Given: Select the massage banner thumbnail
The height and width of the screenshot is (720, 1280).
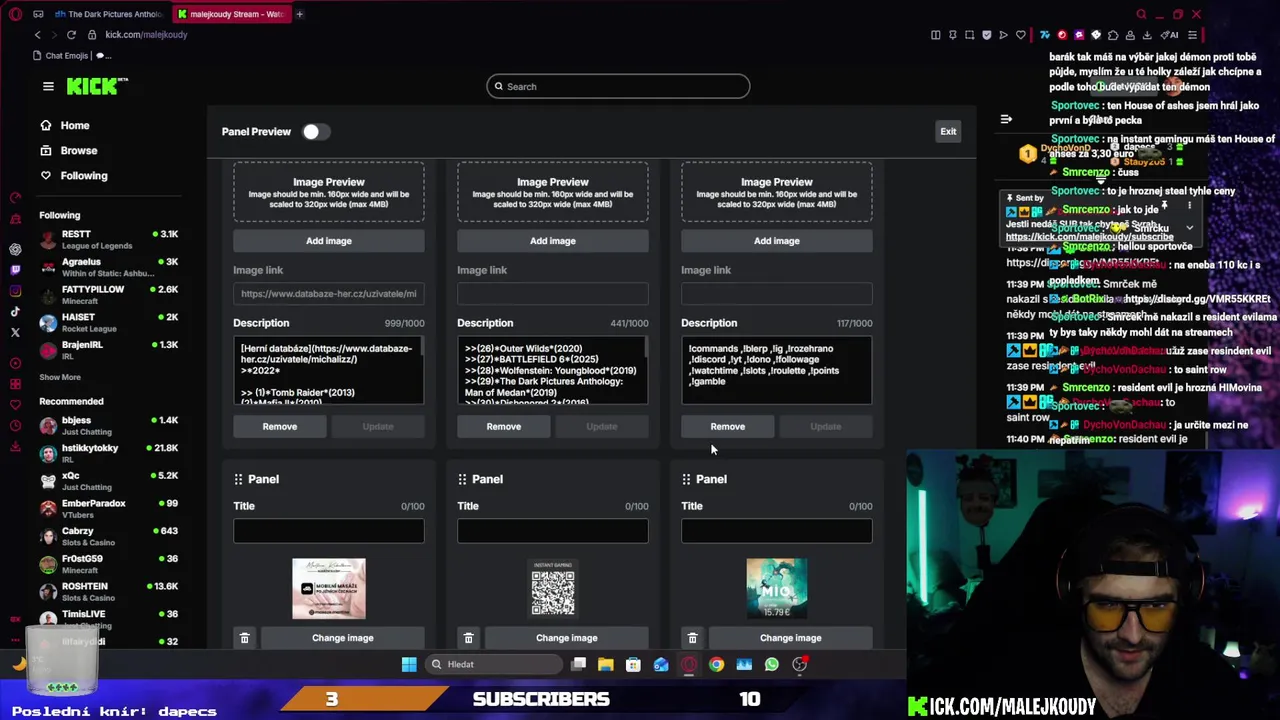Looking at the screenshot, I should coord(329,589).
